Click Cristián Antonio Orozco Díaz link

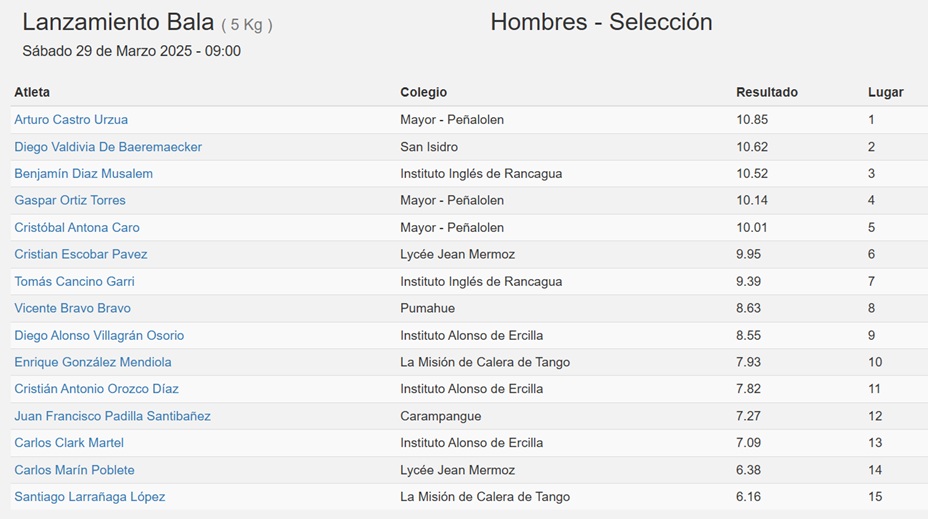point(96,389)
